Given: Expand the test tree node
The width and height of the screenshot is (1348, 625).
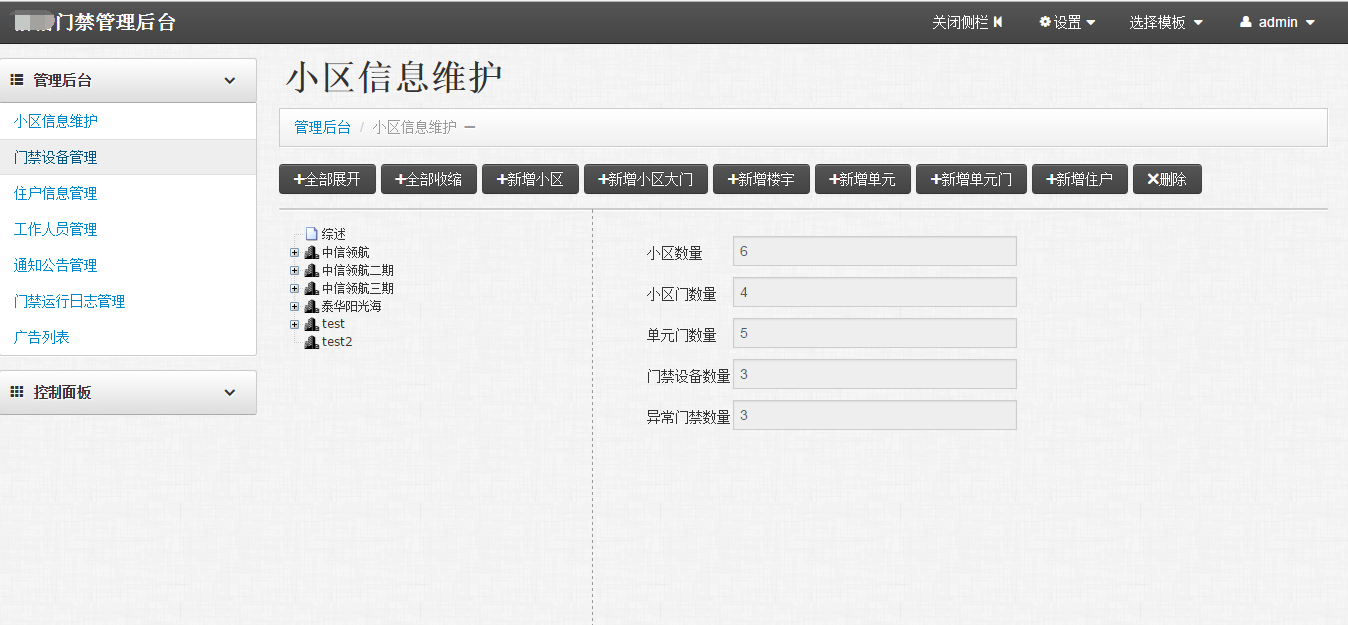Looking at the screenshot, I should click(x=294, y=323).
